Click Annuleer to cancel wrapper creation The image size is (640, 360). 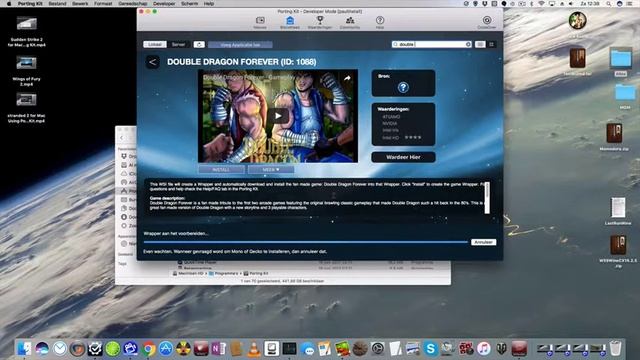(483, 242)
